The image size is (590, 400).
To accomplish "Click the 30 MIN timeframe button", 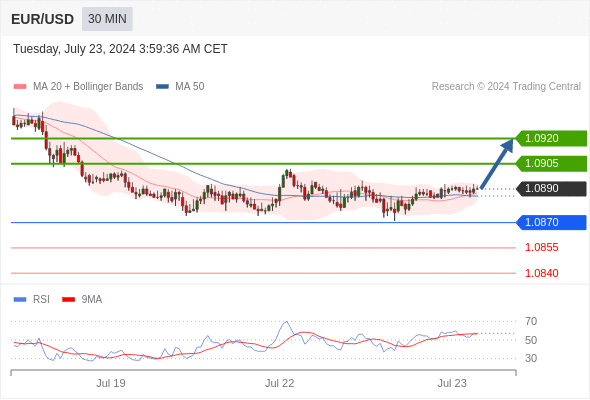I will tap(107, 18).
